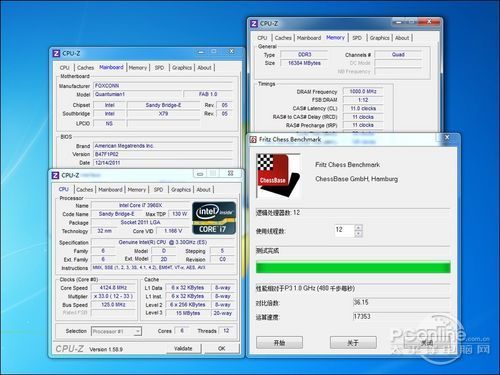Click the 36.15 relative ratio result field
Image resolution: width=500 pixels, height=375 pixels.
pos(401,302)
